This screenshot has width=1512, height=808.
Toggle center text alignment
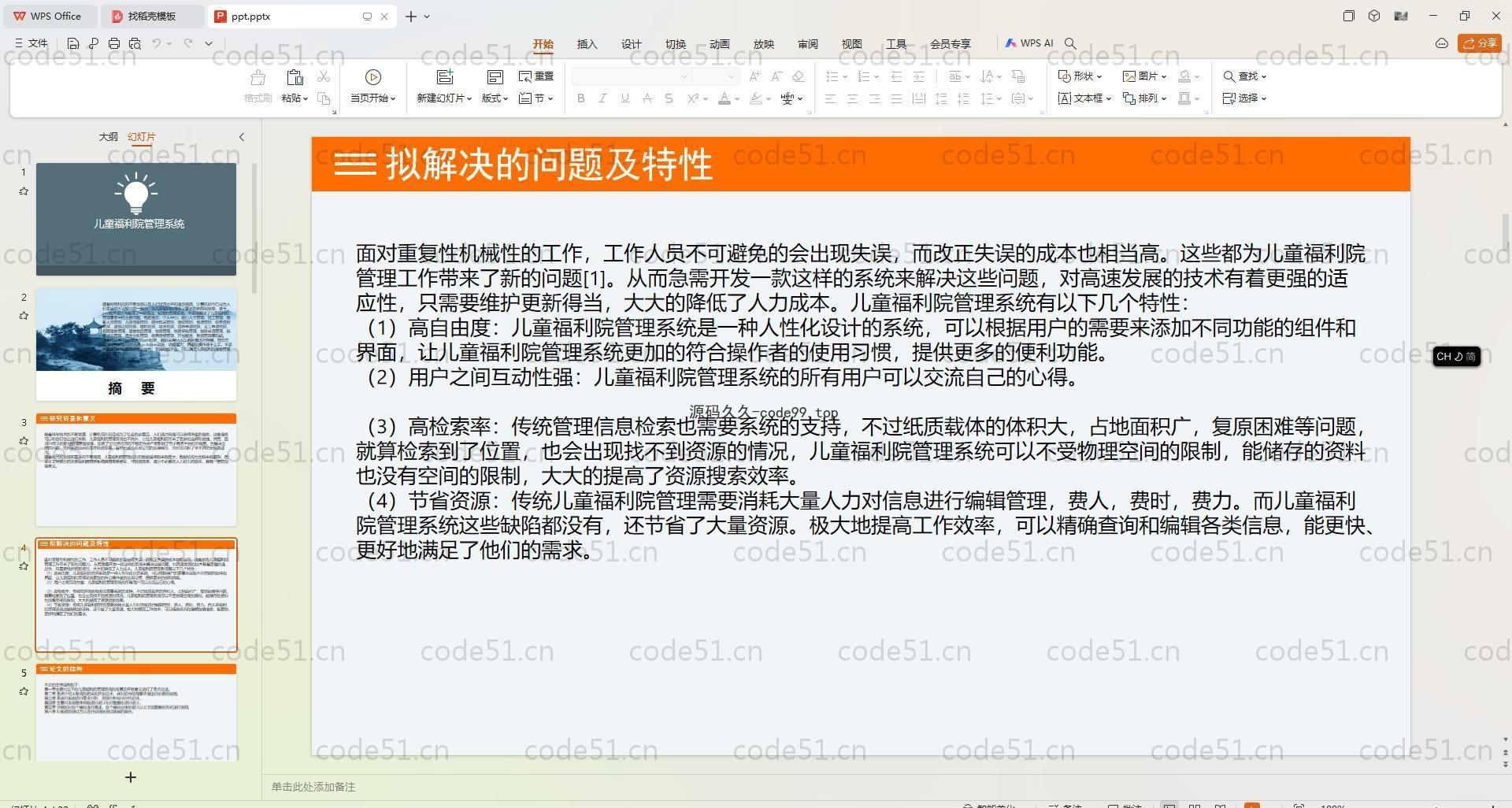click(x=852, y=98)
